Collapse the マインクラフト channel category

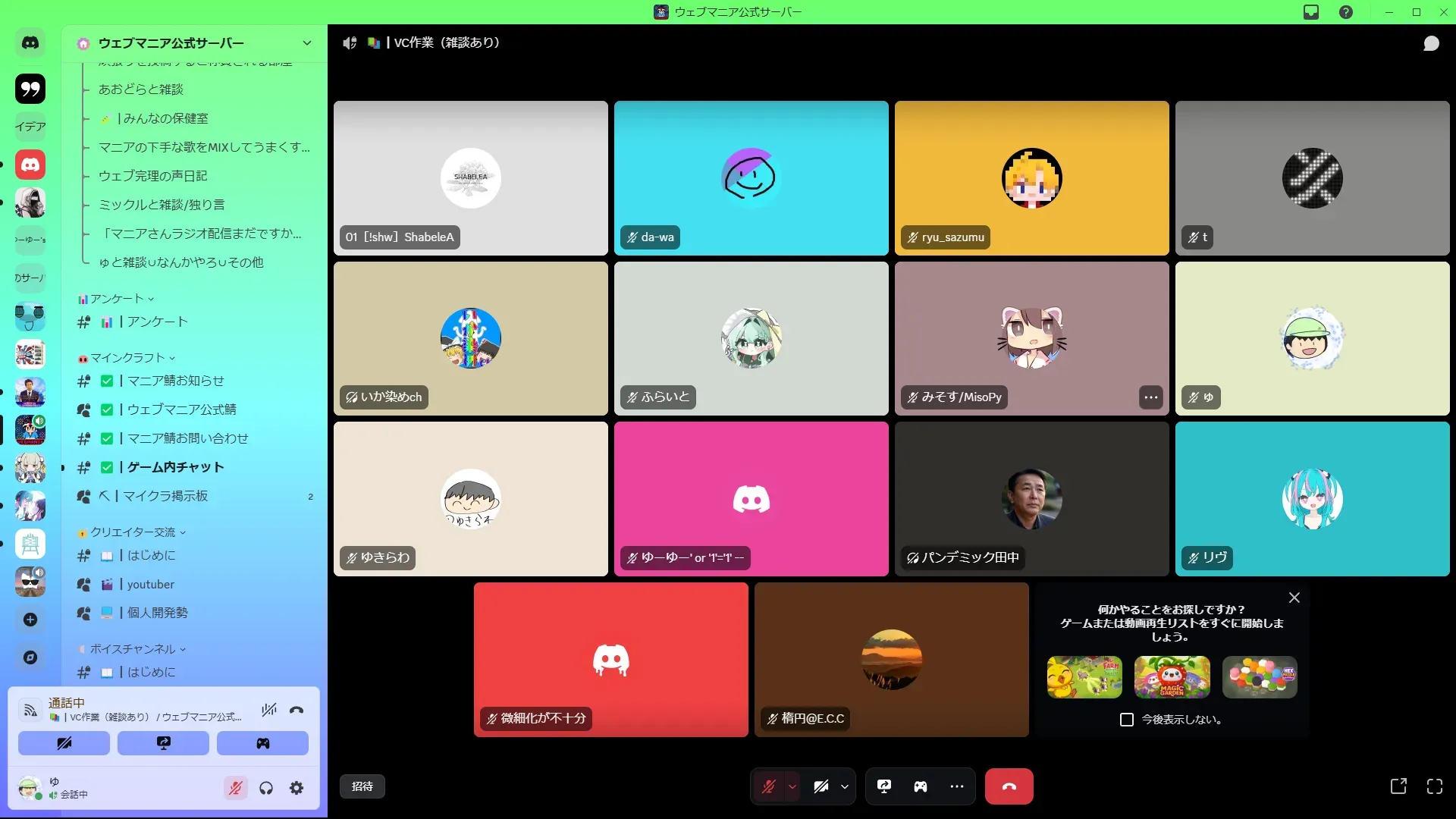[127, 358]
